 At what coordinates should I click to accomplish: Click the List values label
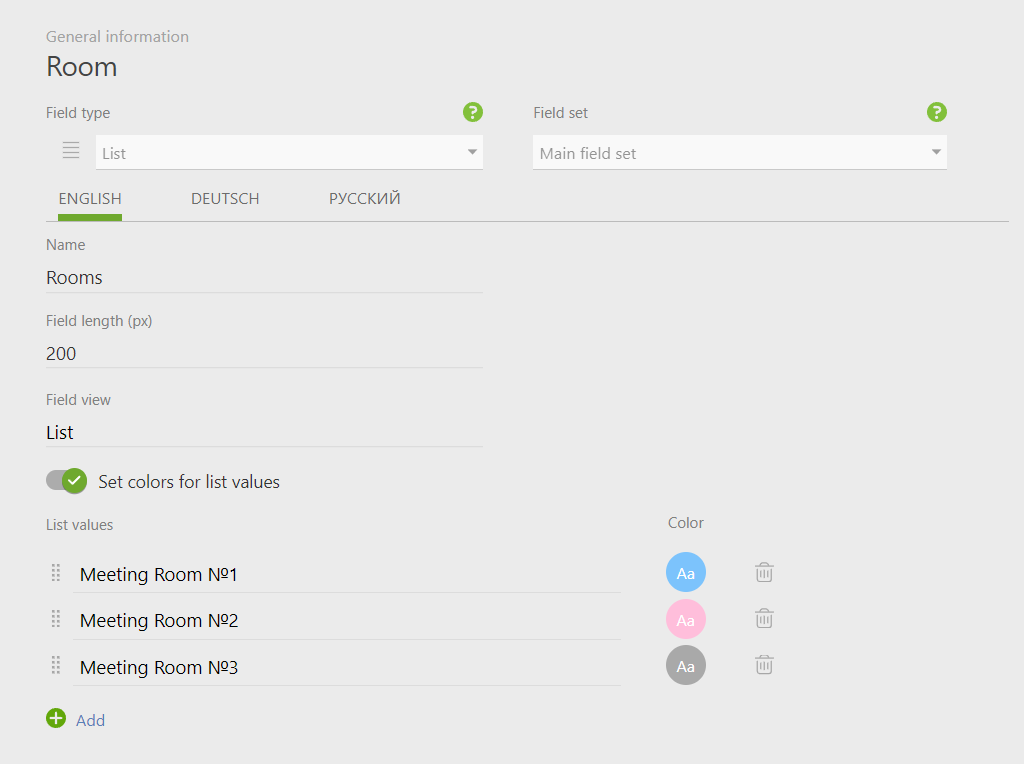[80, 525]
